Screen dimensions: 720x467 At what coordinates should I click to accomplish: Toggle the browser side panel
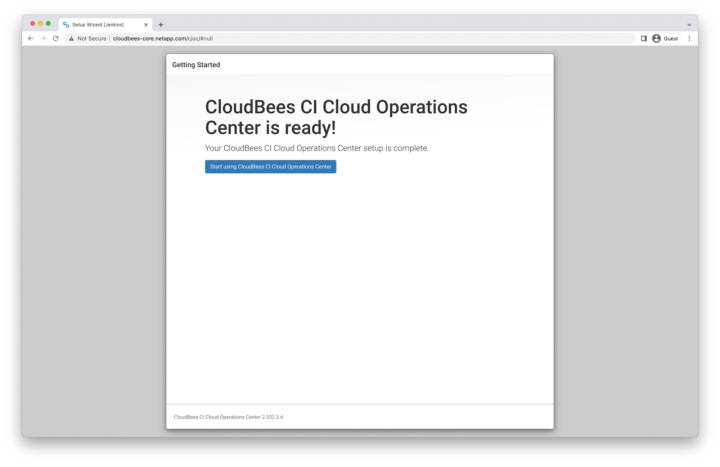[644, 38]
